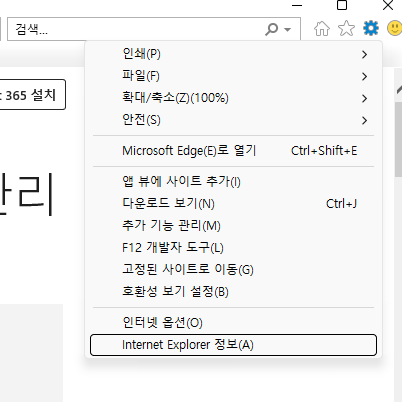Maximize the browser window
This screenshot has width=402, height=402.
342,5
